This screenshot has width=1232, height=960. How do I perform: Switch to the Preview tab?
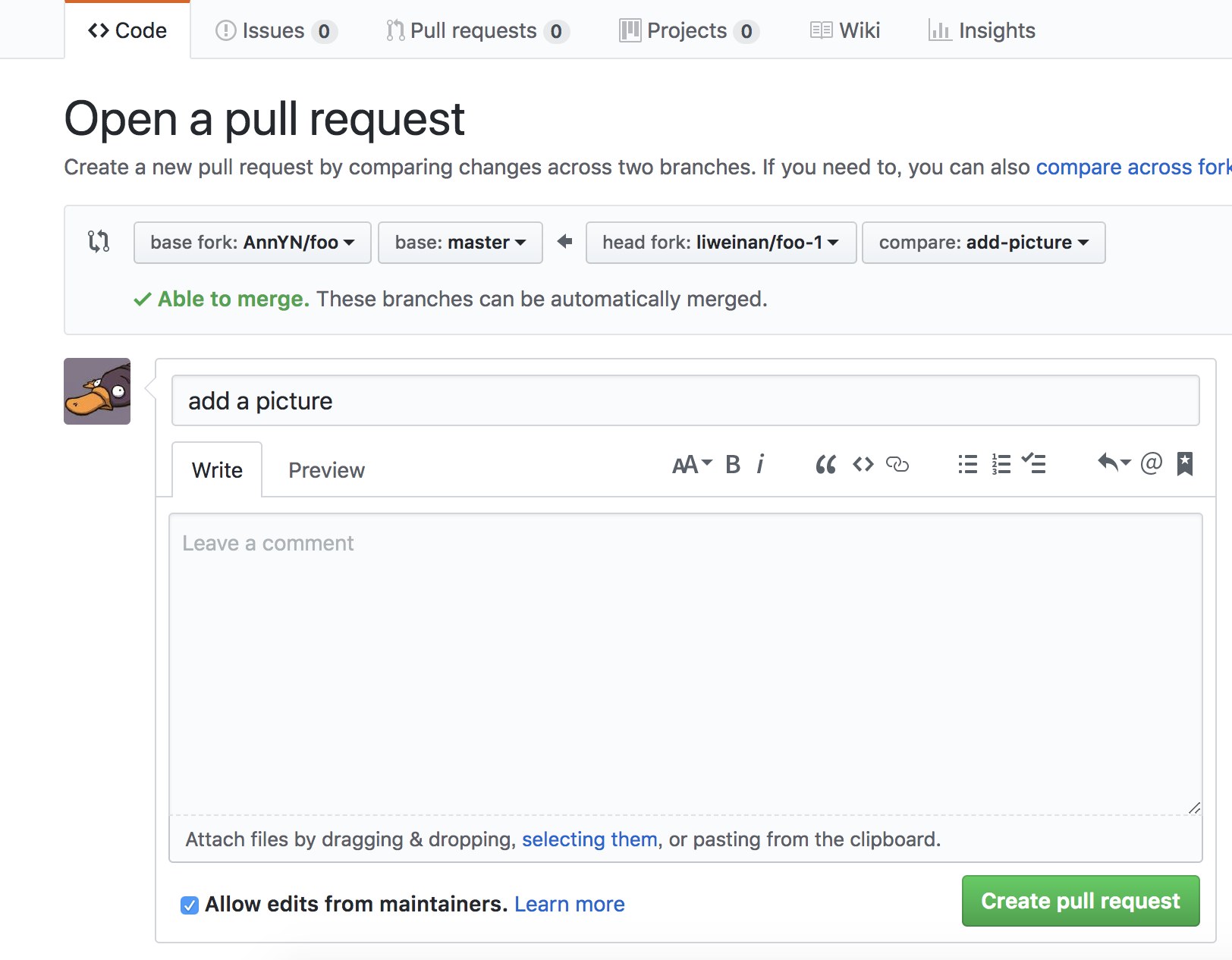327,470
